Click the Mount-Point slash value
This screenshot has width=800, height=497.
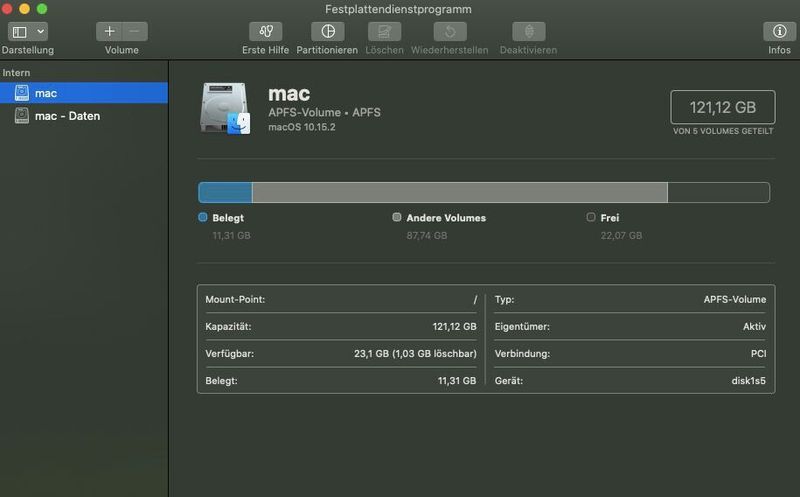[x=474, y=300]
